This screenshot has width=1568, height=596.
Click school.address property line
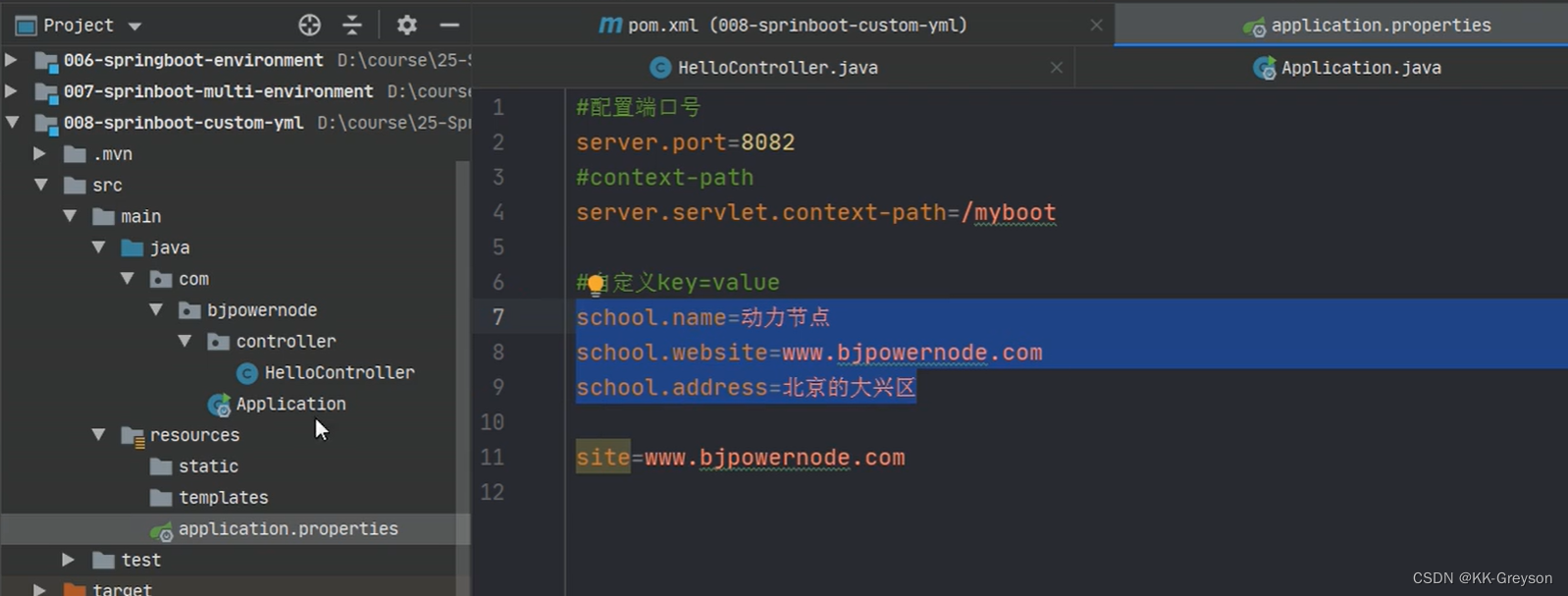[x=746, y=387]
